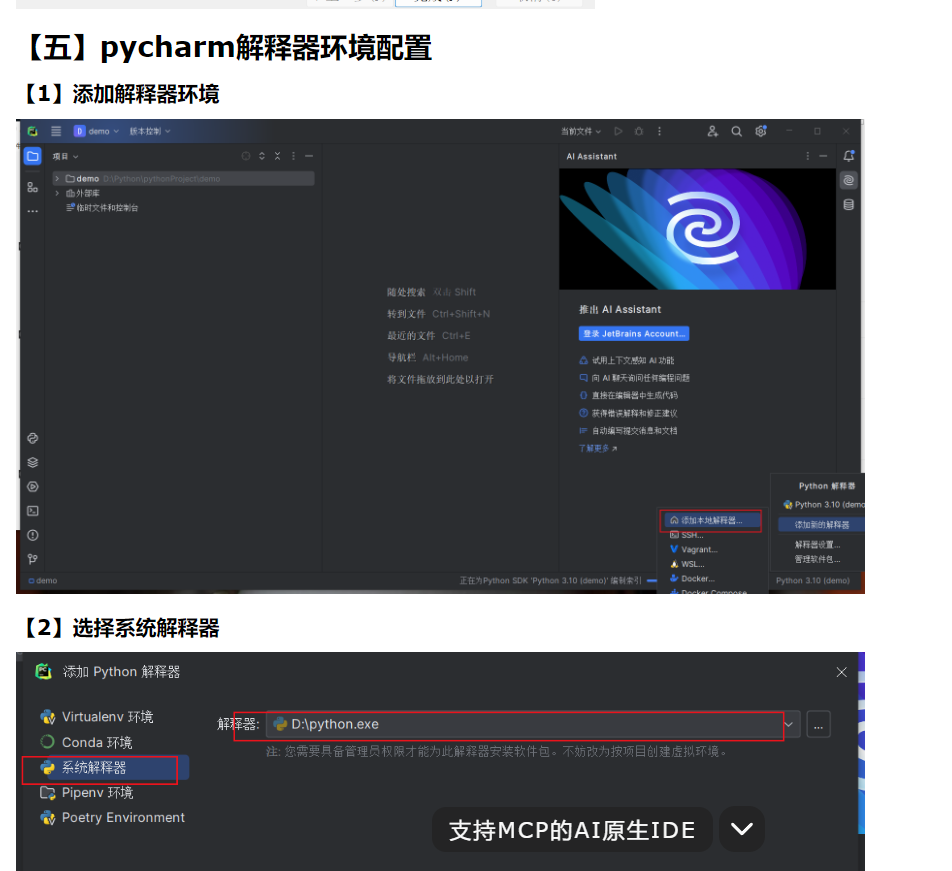Choose SSH... interpreter menu entry

[687, 535]
